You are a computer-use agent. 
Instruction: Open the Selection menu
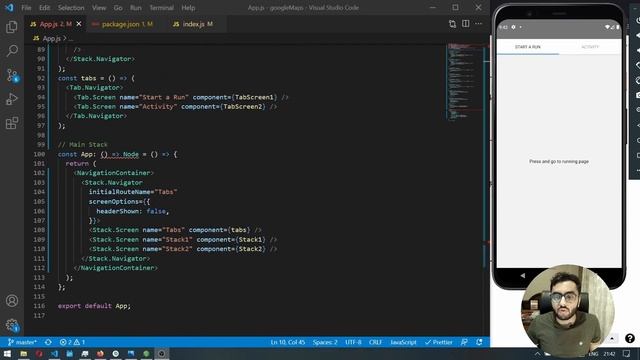click(x=71, y=8)
